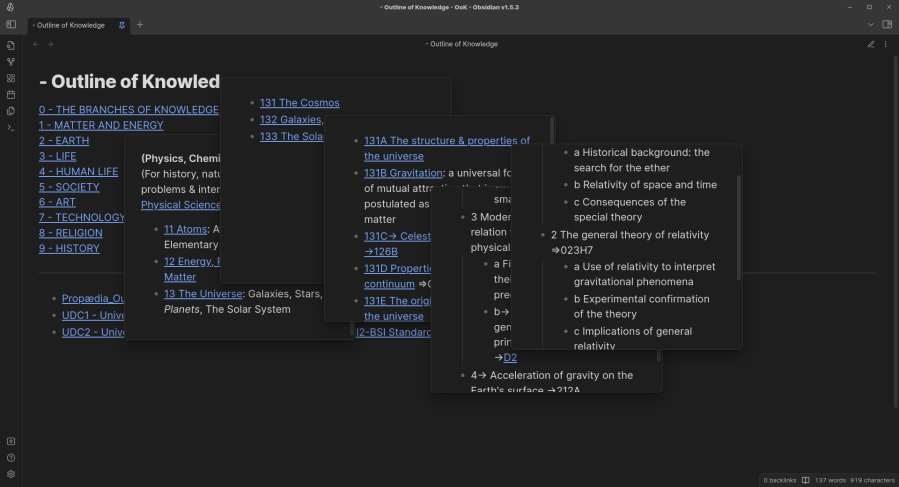Screen dimensions: 899x487
Task: Add a new tab with plus button
Action: click(140, 25)
